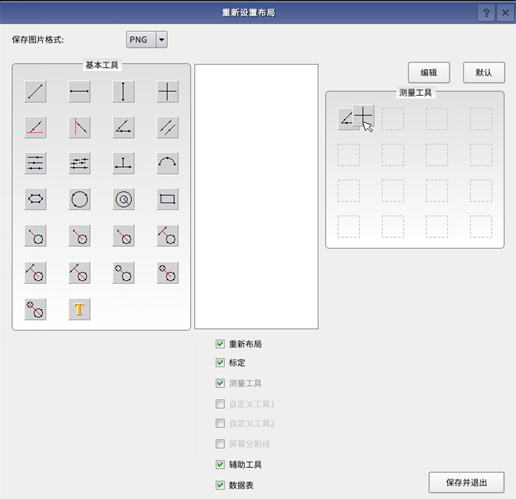This screenshot has height=499, width=516.
Task: Open the help question mark button
Action: 486,13
